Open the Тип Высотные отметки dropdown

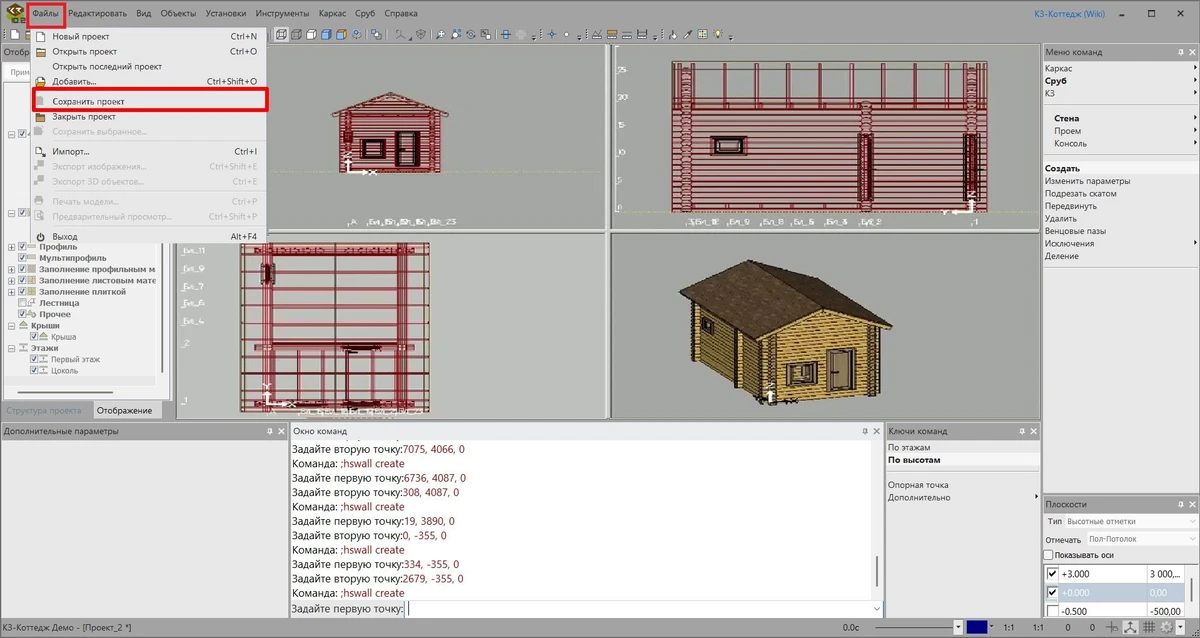coord(1131,522)
